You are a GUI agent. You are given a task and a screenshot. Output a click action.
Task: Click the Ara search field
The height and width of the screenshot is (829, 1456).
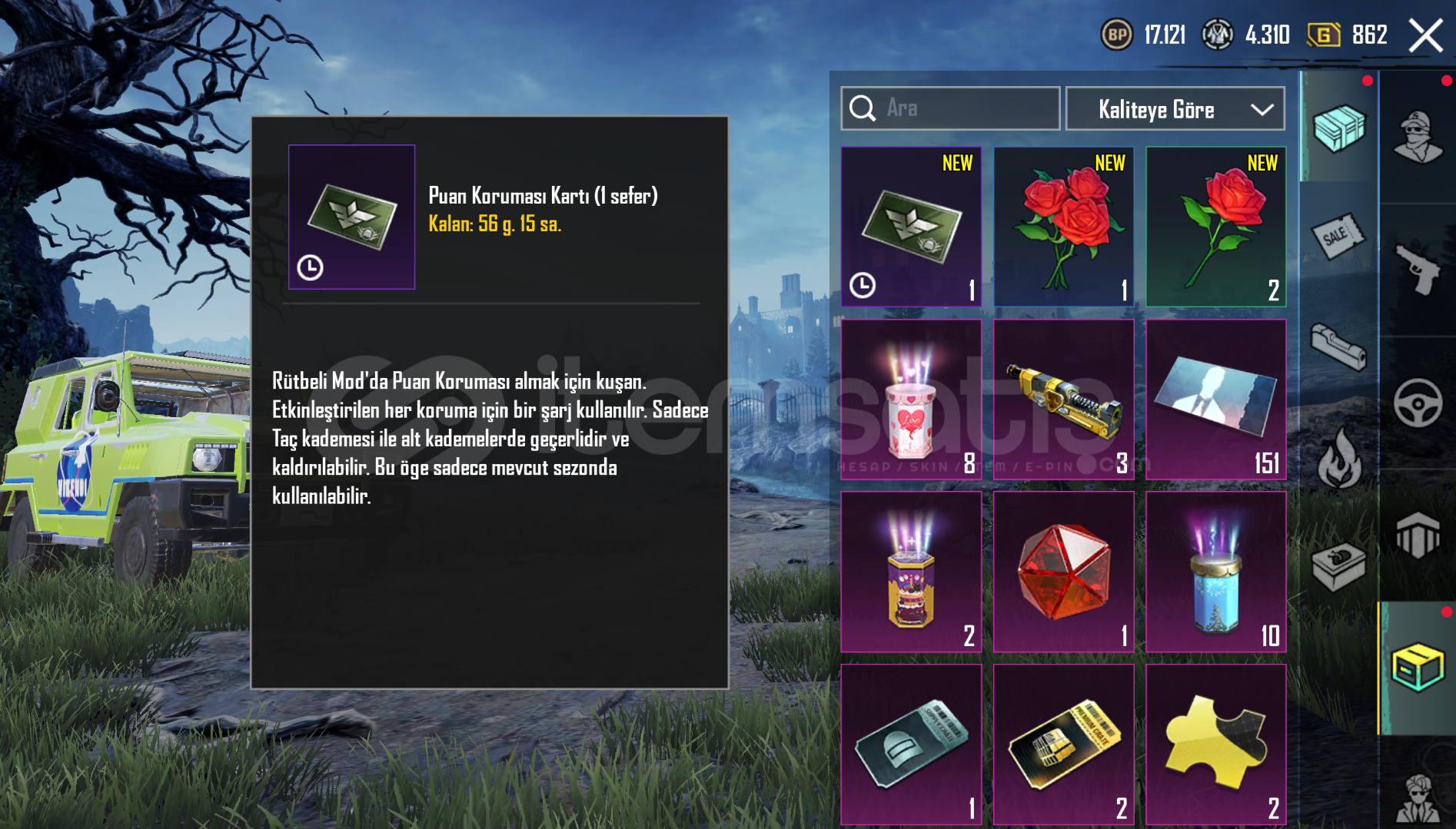[x=950, y=108]
